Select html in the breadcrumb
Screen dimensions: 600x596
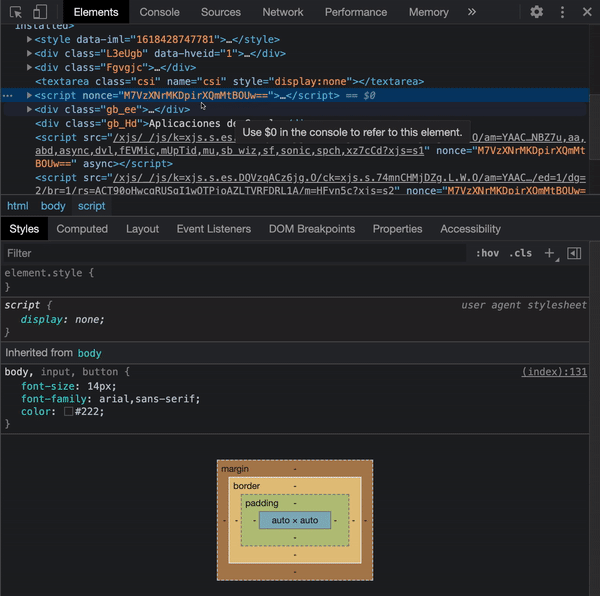(18, 206)
